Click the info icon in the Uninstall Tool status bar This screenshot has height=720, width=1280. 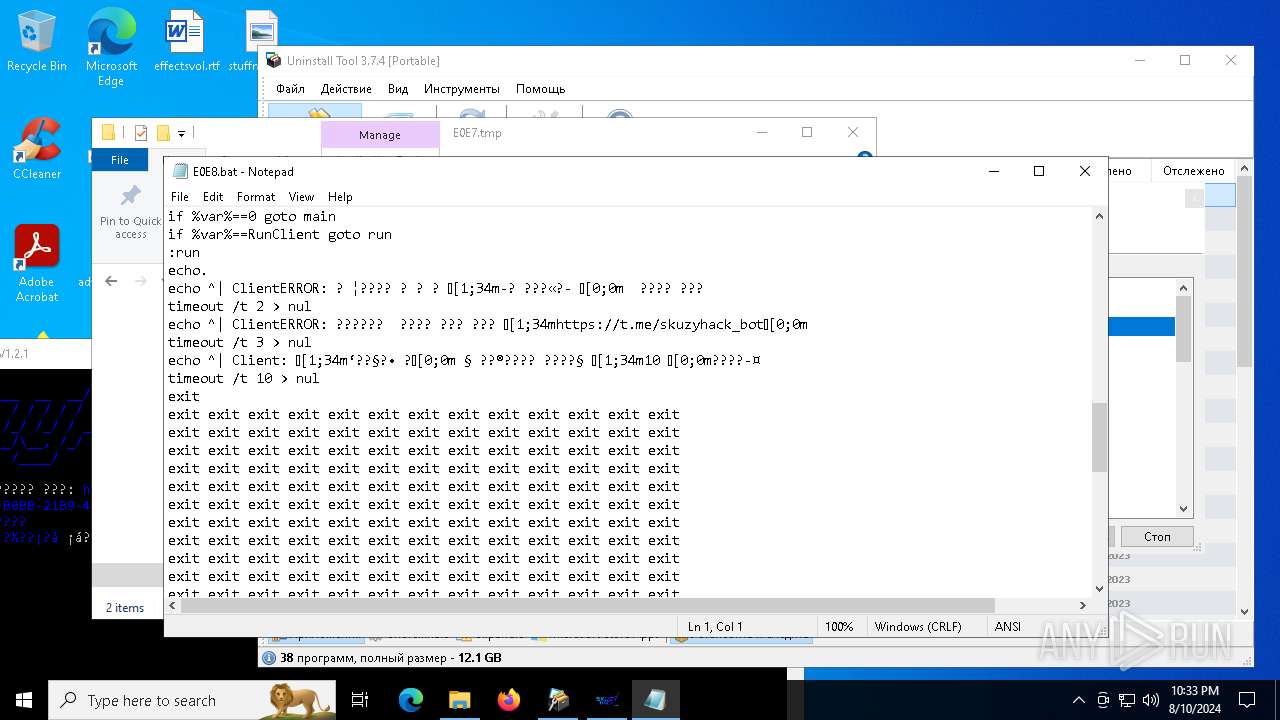269,658
